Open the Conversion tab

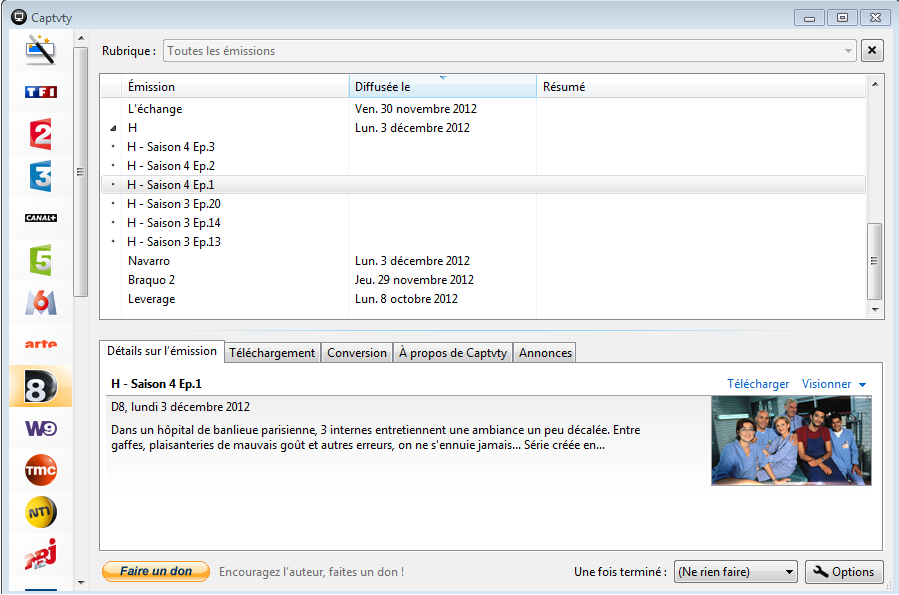357,353
